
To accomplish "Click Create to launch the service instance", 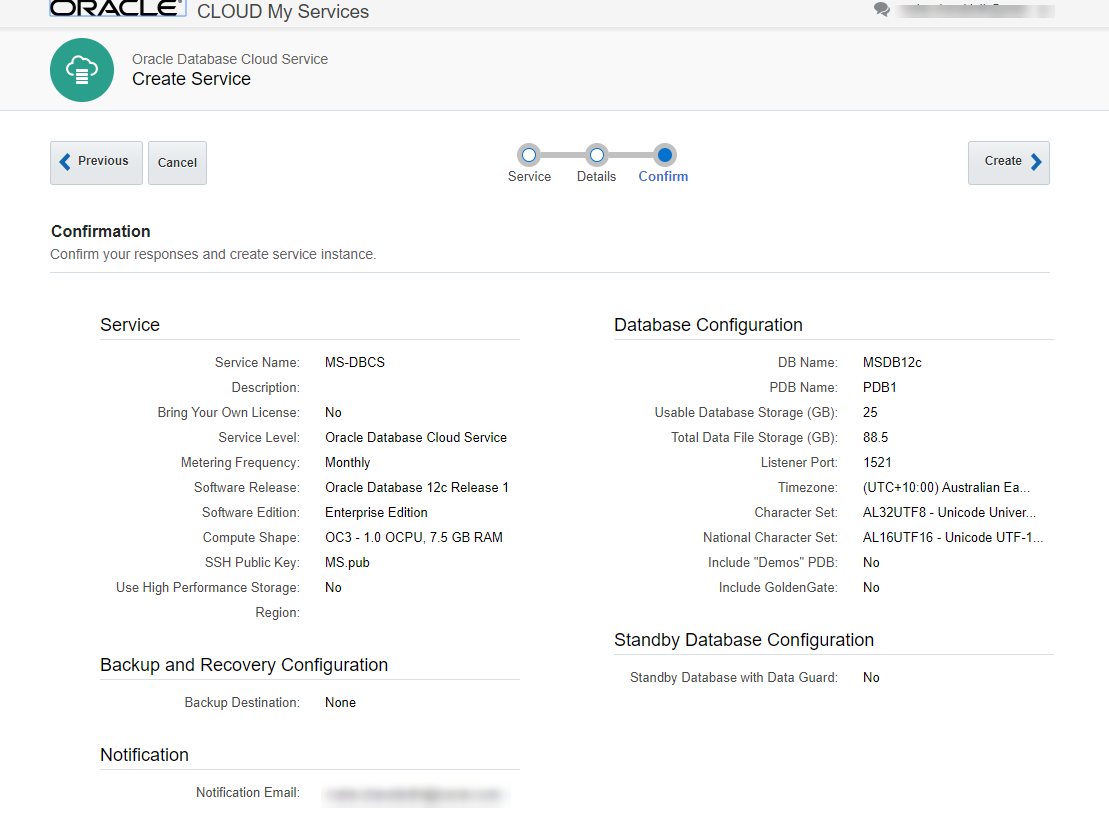I will [x=1008, y=161].
